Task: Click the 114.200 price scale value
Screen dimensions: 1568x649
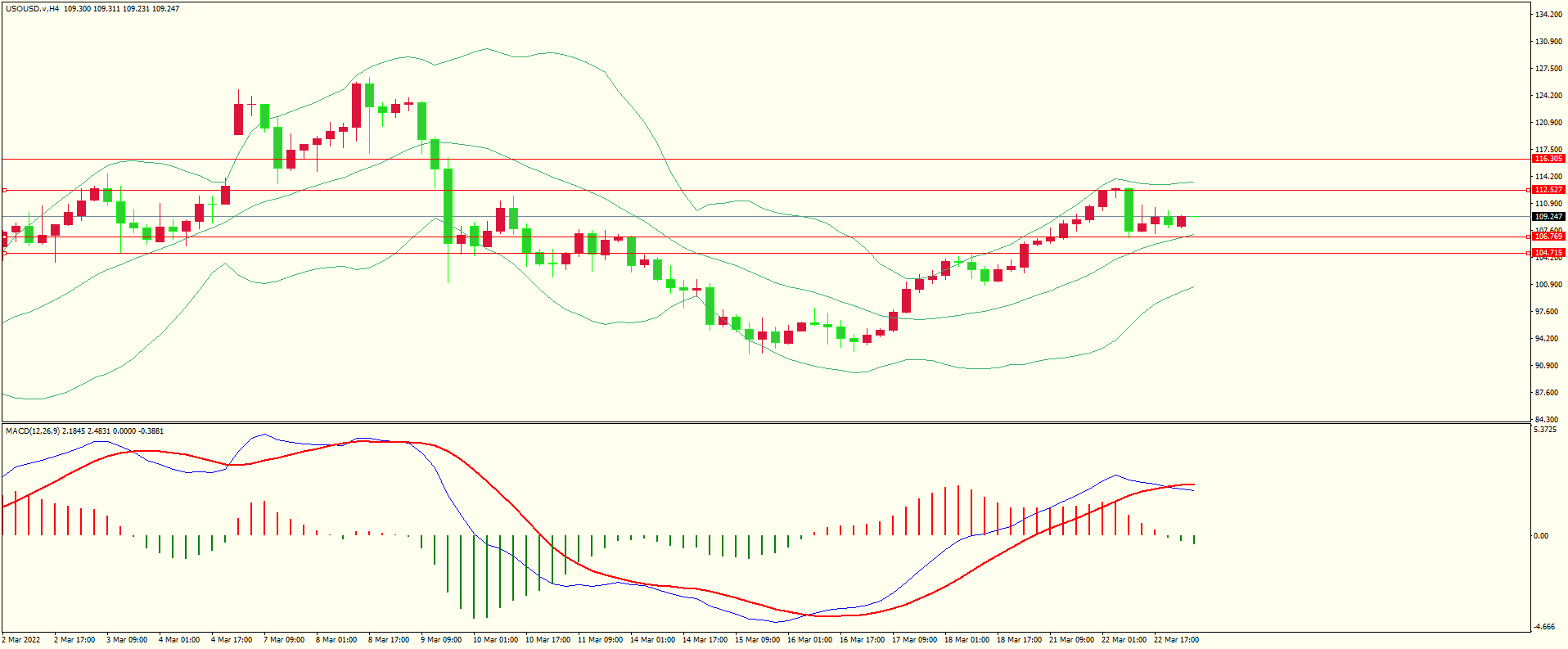Action: [1548, 177]
